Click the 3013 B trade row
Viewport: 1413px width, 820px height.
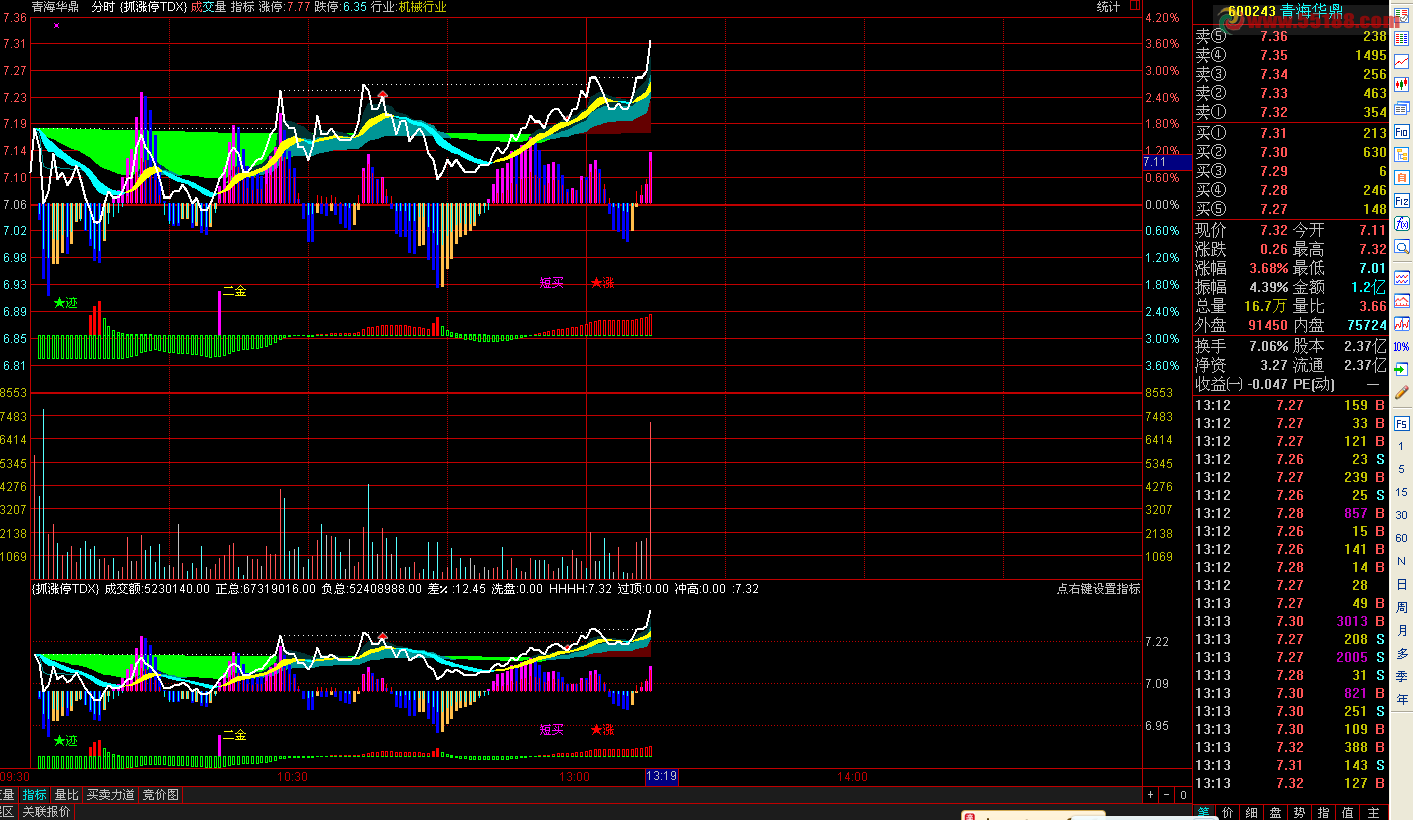(1292, 621)
